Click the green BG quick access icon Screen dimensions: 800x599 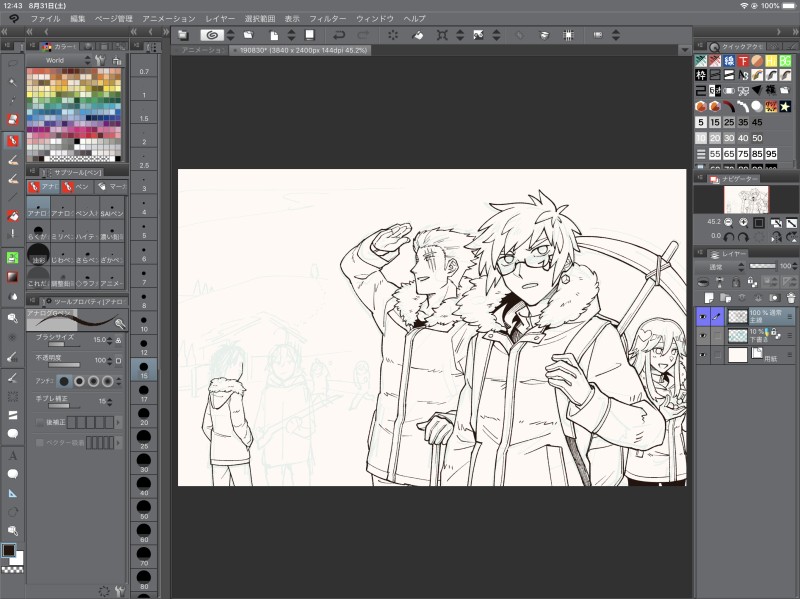tap(785, 61)
